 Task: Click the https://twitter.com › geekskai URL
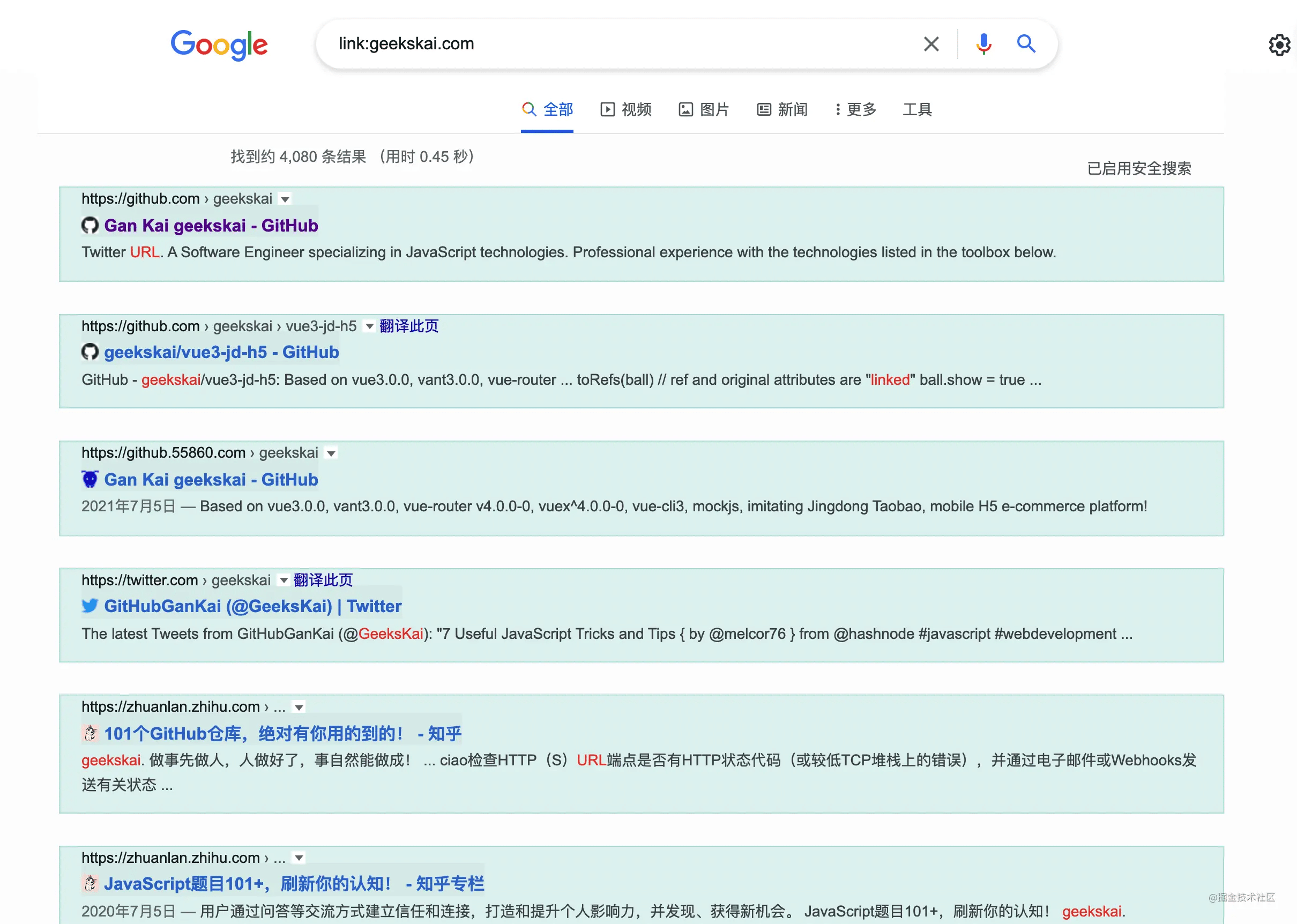176,580
